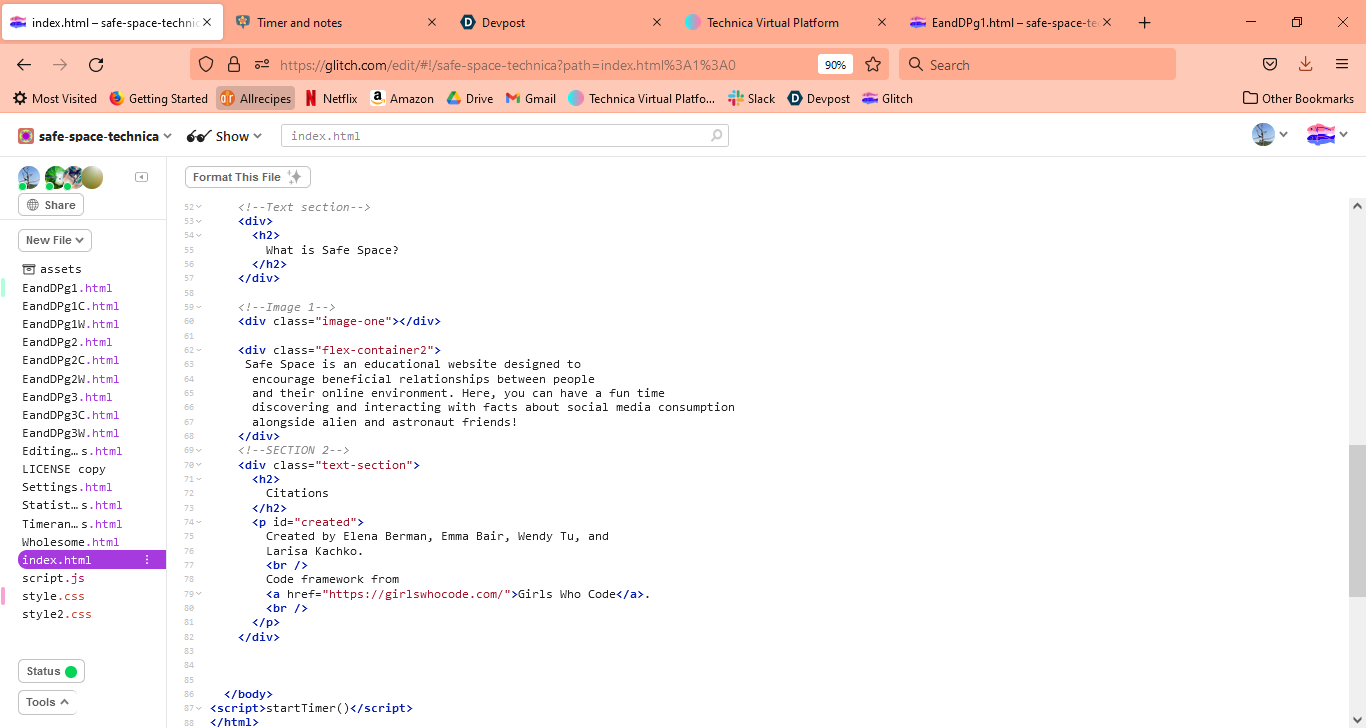The height and width of the screenshot is (728, 1366).
Task: Close the Technica Virtual Platform tab
Action: coord(882,22)
